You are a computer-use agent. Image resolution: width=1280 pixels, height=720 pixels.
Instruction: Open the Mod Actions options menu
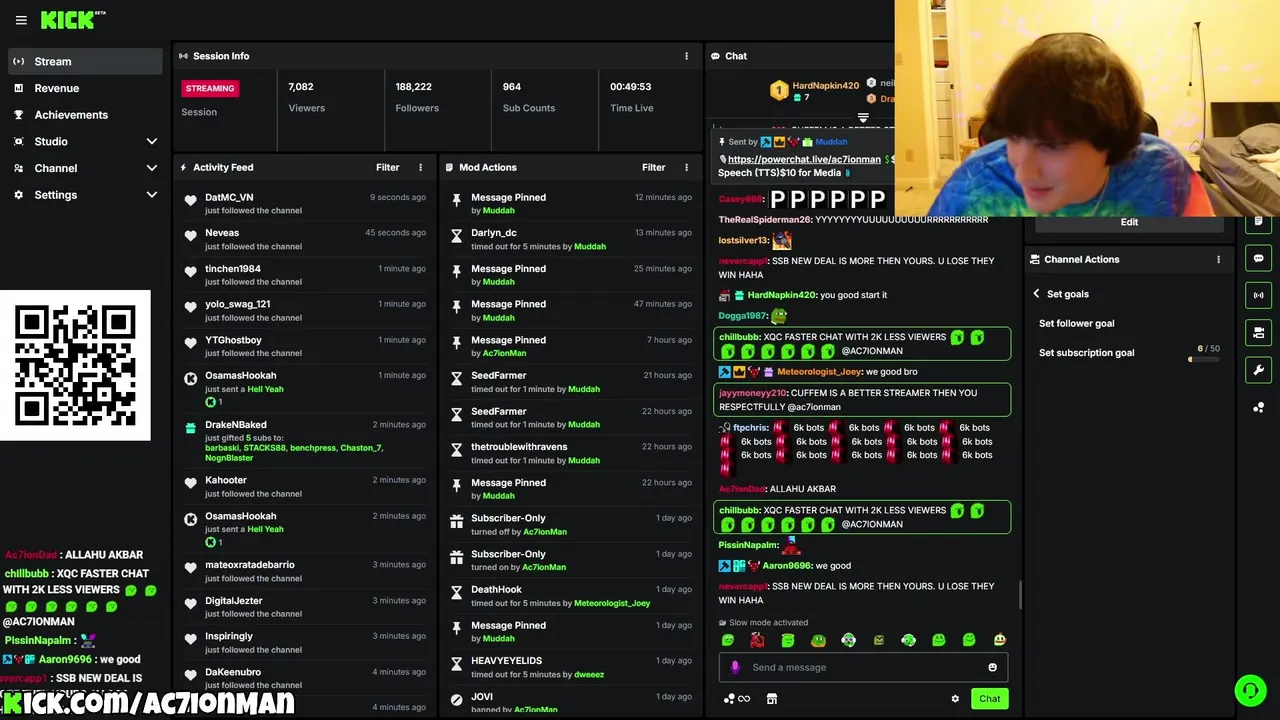(x=686, y=167)
